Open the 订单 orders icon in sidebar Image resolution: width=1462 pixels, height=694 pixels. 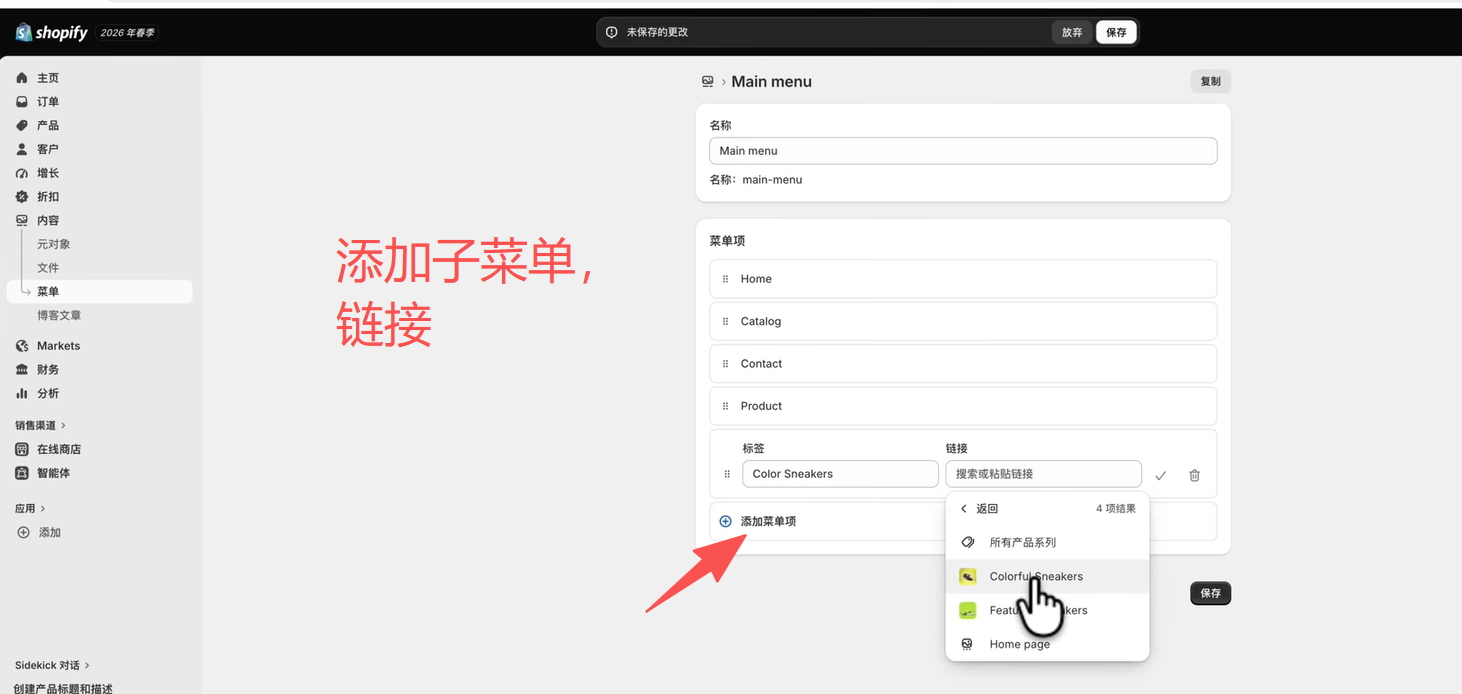22,102
